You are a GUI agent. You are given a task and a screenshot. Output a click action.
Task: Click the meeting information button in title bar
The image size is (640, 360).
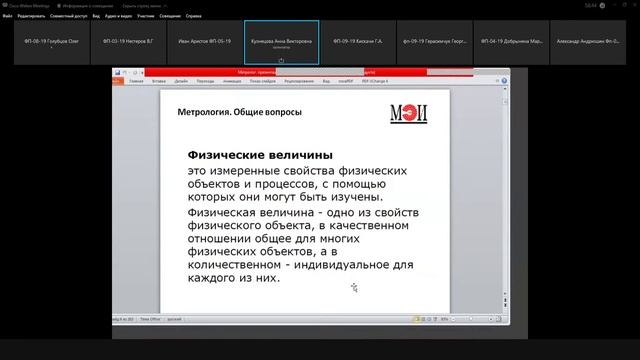pyautogui.click(x=85, y=6)
